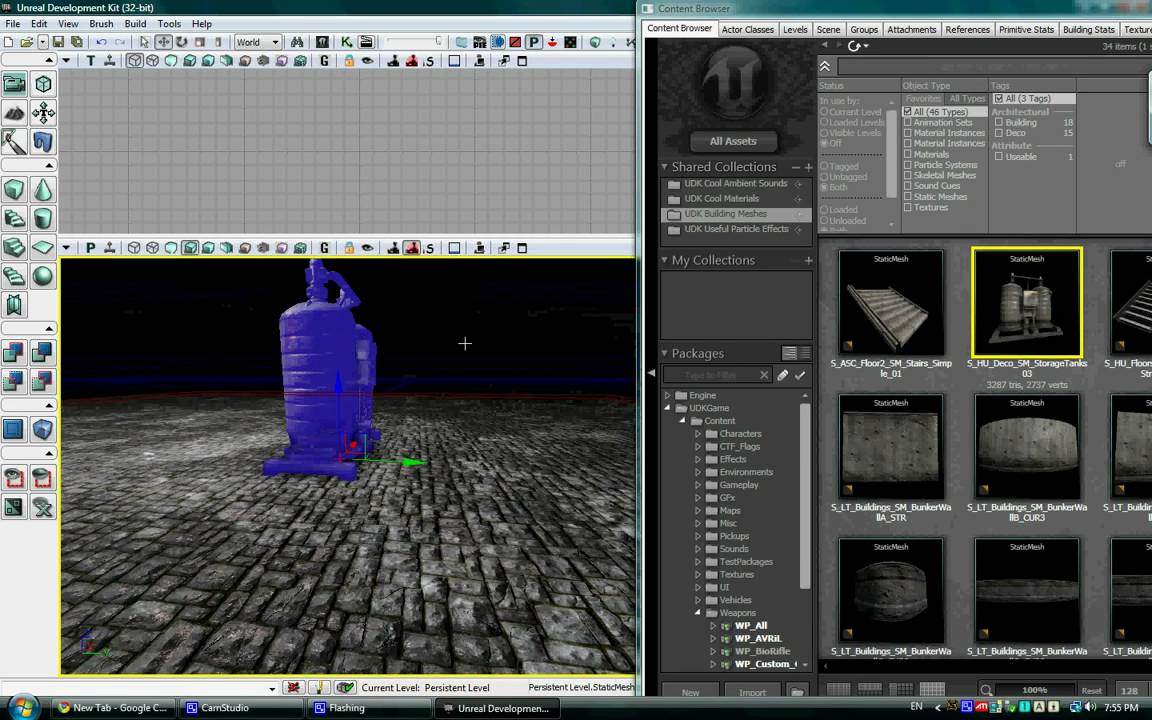Select the translate widget tool
The image size is (1152, 720).
tap(163, 43)
